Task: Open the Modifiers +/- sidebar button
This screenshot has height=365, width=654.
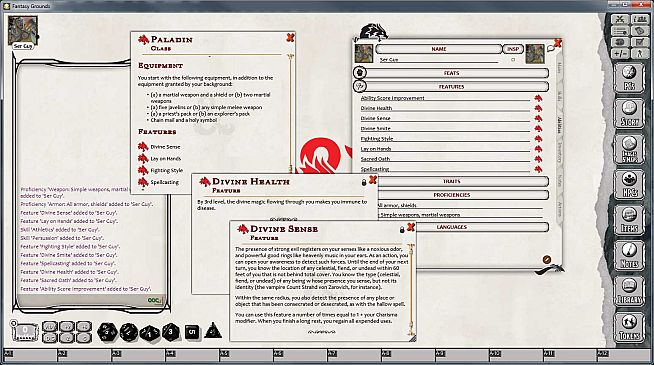Action: click(620, 53)
